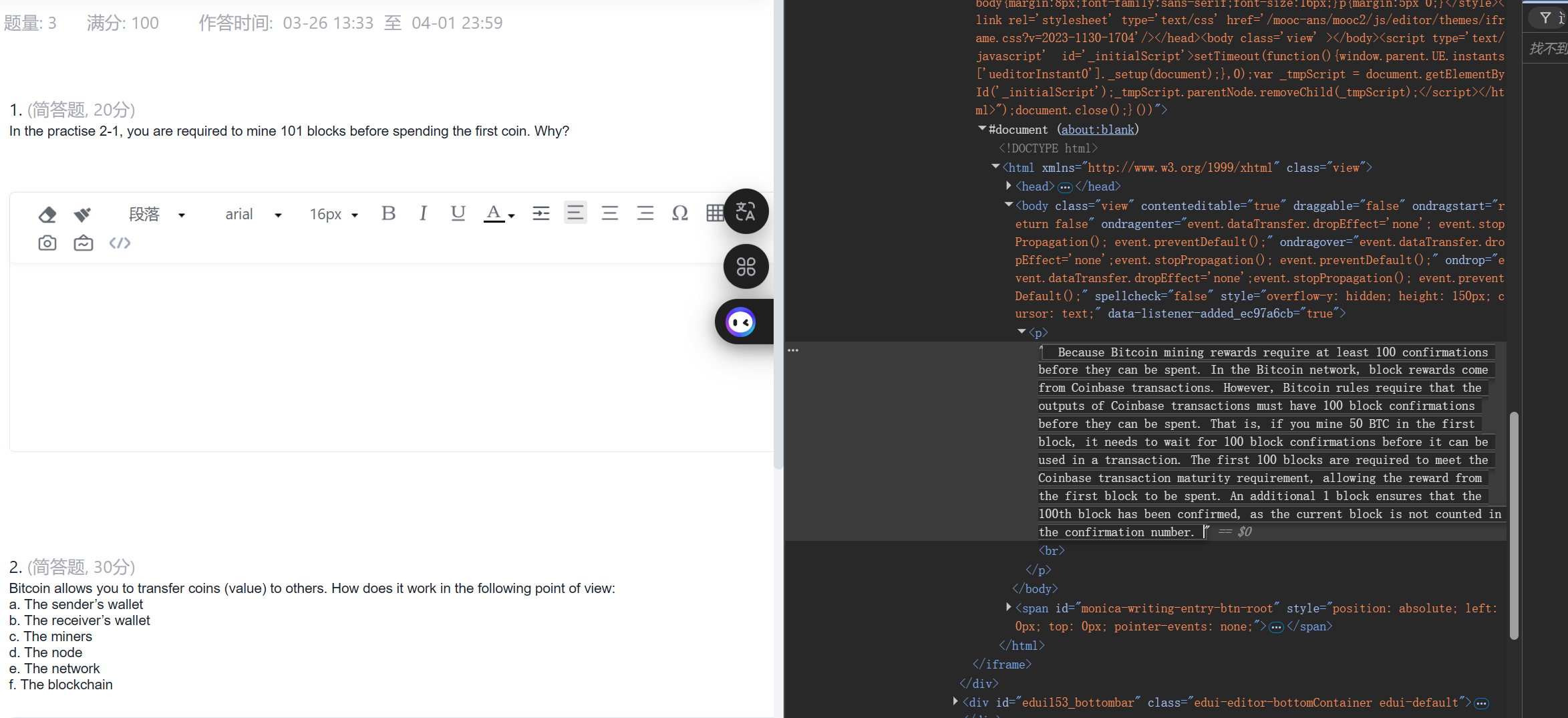1568x718 pixels.
Task: Open the 段落 paragraph style dropdown
Action: pyautogui.click(x=157, y=214)
